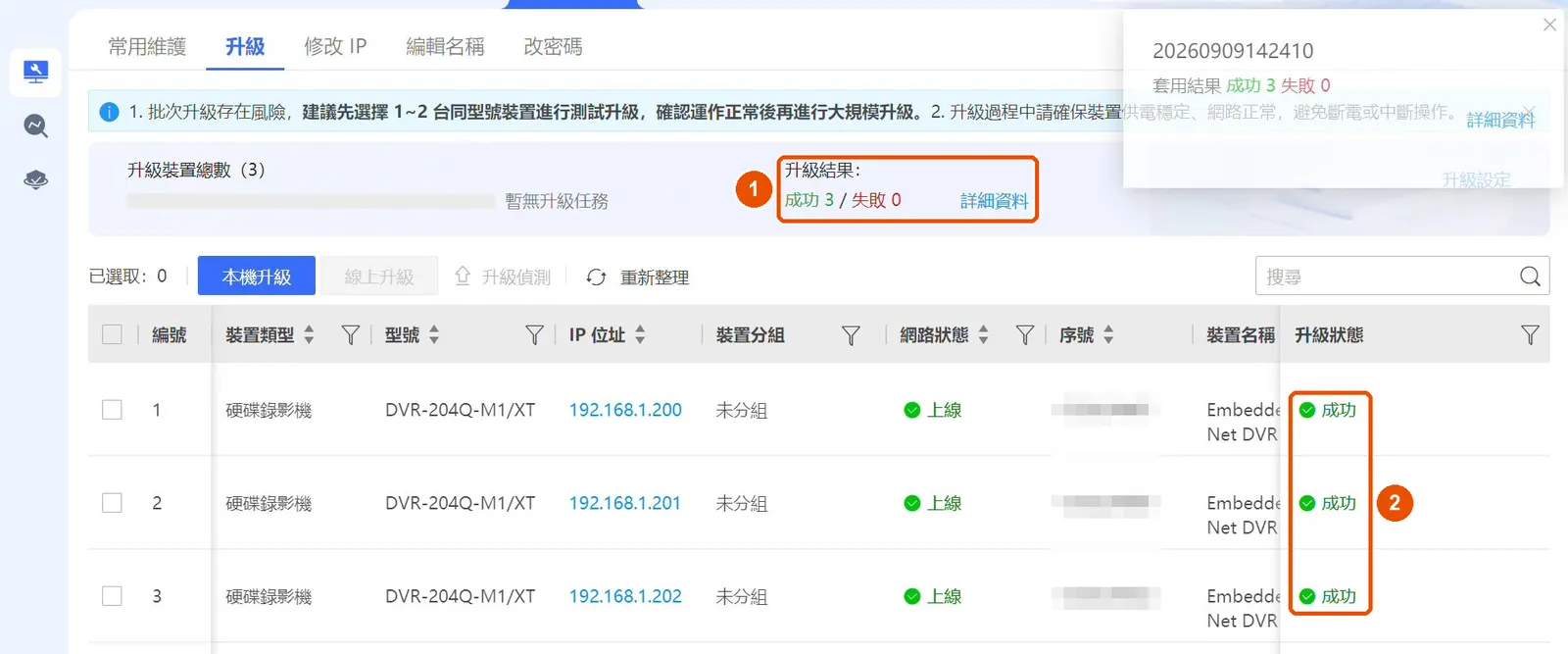Open the 裝置分組 column filter
Viewport: 1568px width, 654px height.
(851, 335)
